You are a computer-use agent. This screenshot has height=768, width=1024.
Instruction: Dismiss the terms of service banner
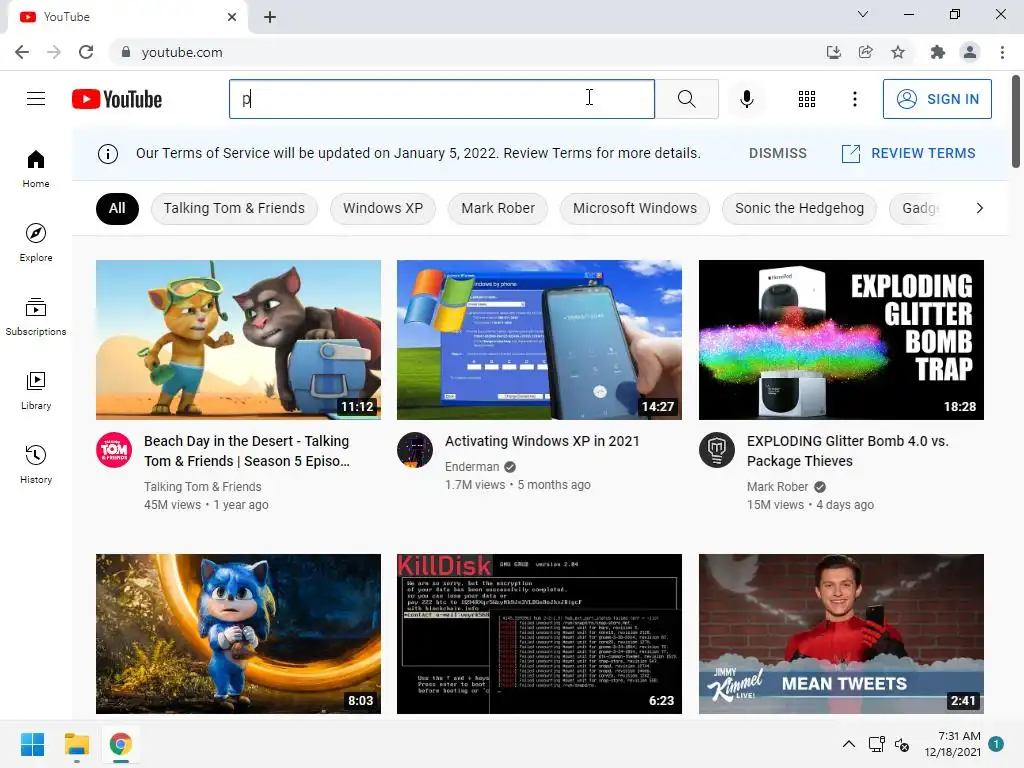(x=777, y=153)
